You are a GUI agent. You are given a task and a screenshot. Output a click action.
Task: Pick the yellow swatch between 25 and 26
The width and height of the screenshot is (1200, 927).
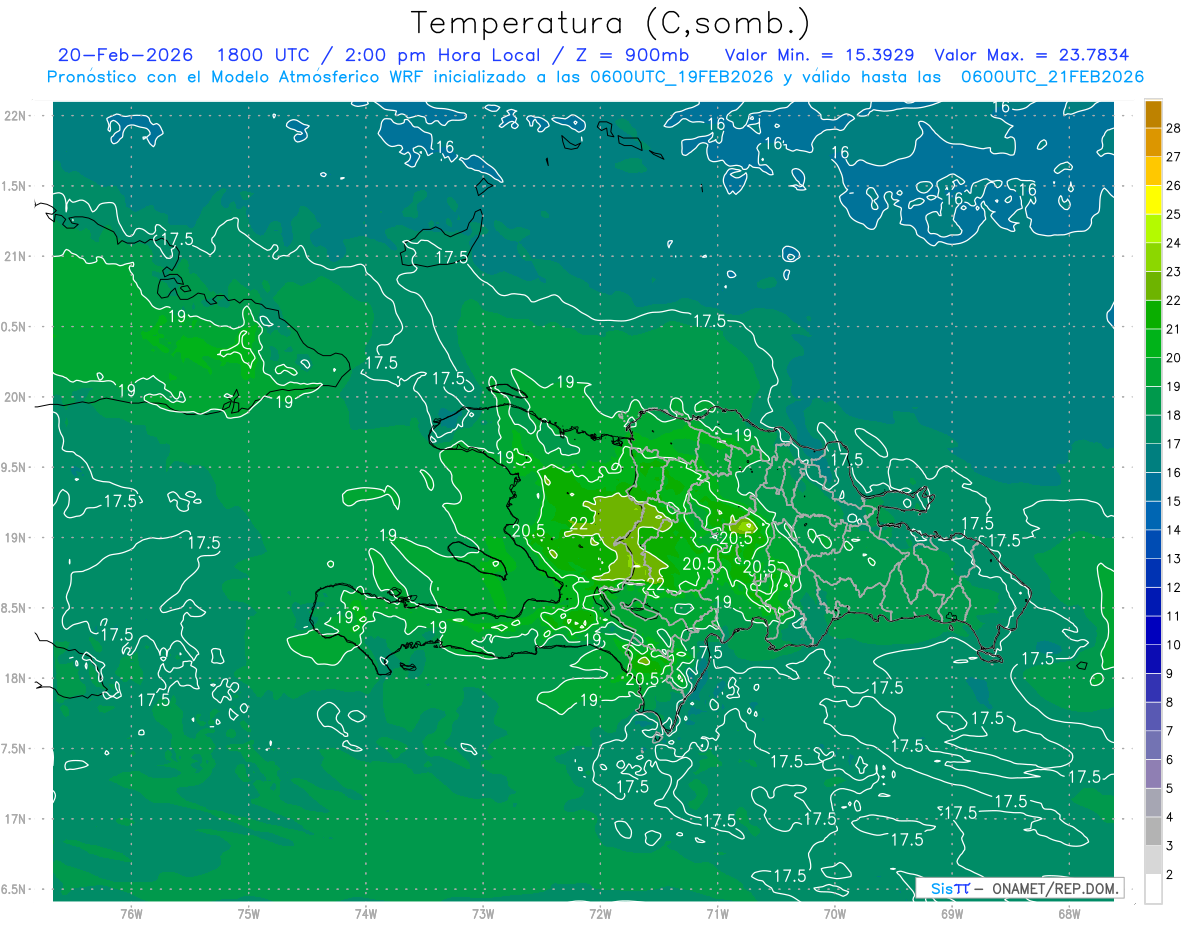[1153, 200]
